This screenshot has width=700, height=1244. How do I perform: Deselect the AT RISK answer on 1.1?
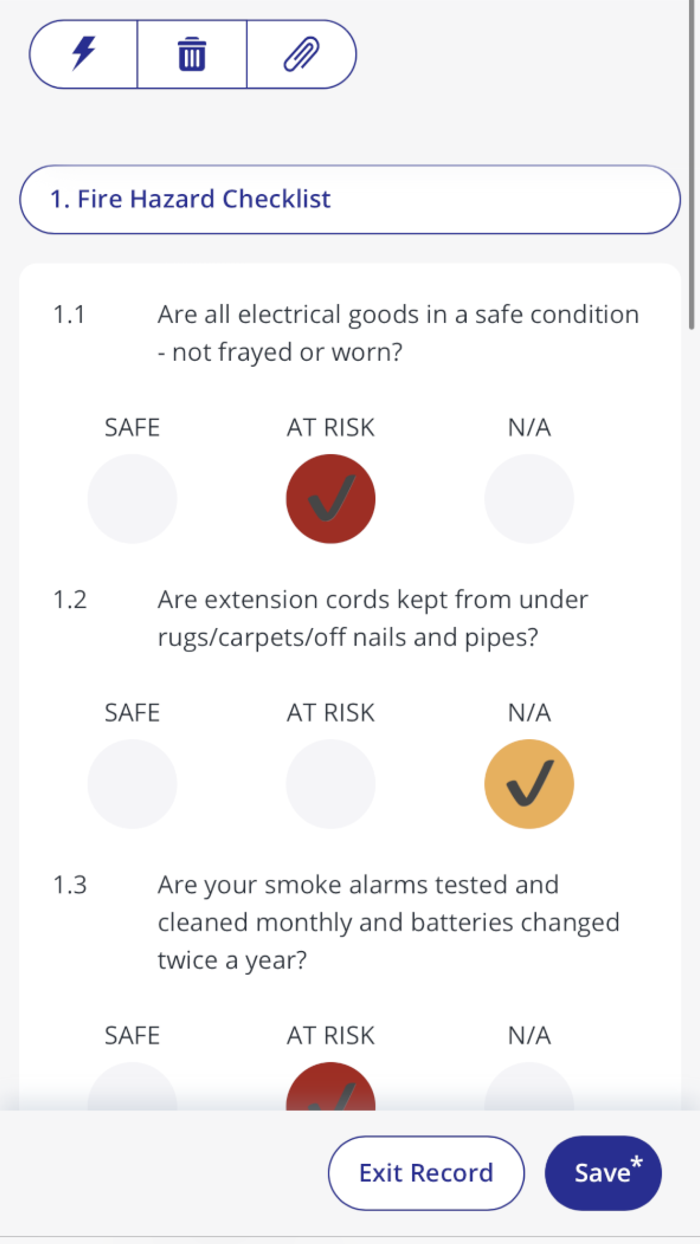click(330, 498)
